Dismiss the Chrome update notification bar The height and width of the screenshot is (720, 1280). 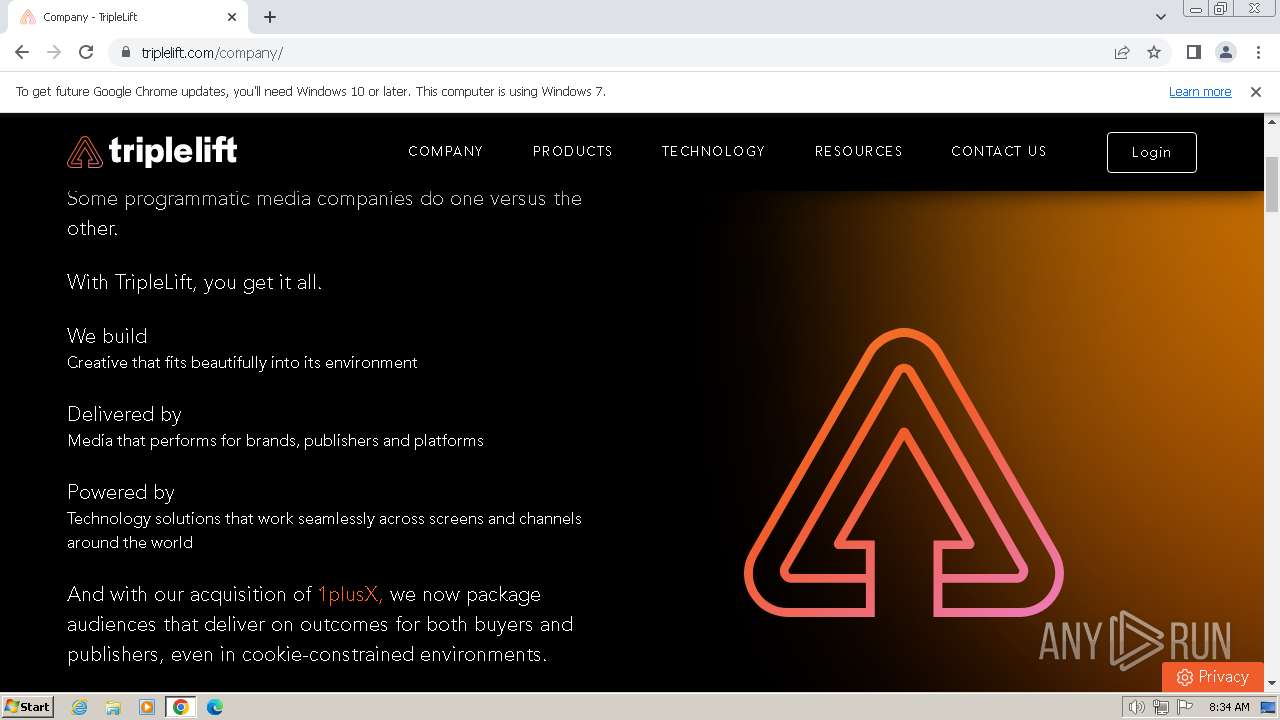(1256, 92)
